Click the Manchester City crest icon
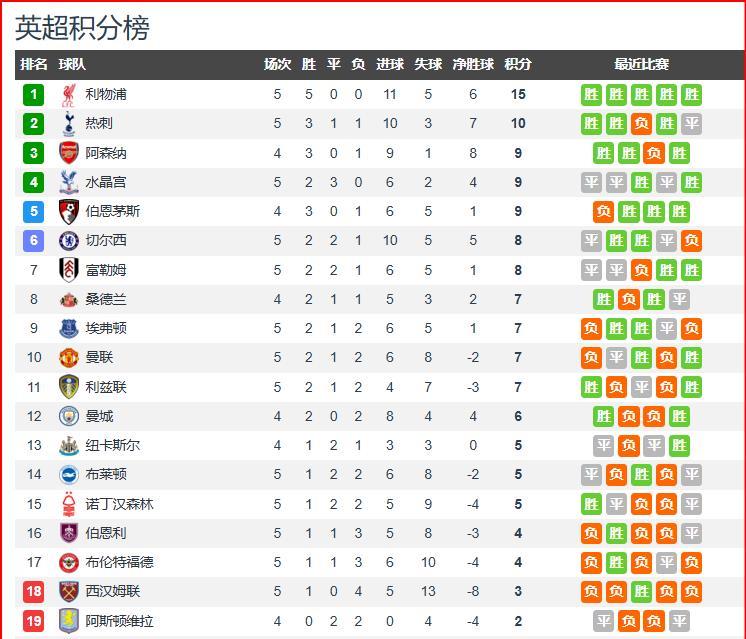The image size is (746, 639). 69,416
